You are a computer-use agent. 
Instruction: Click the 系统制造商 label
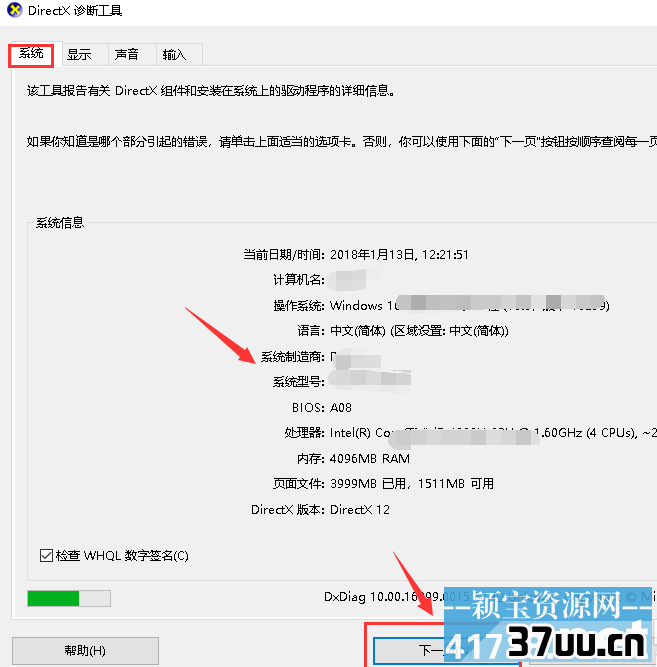pos(293,356)
